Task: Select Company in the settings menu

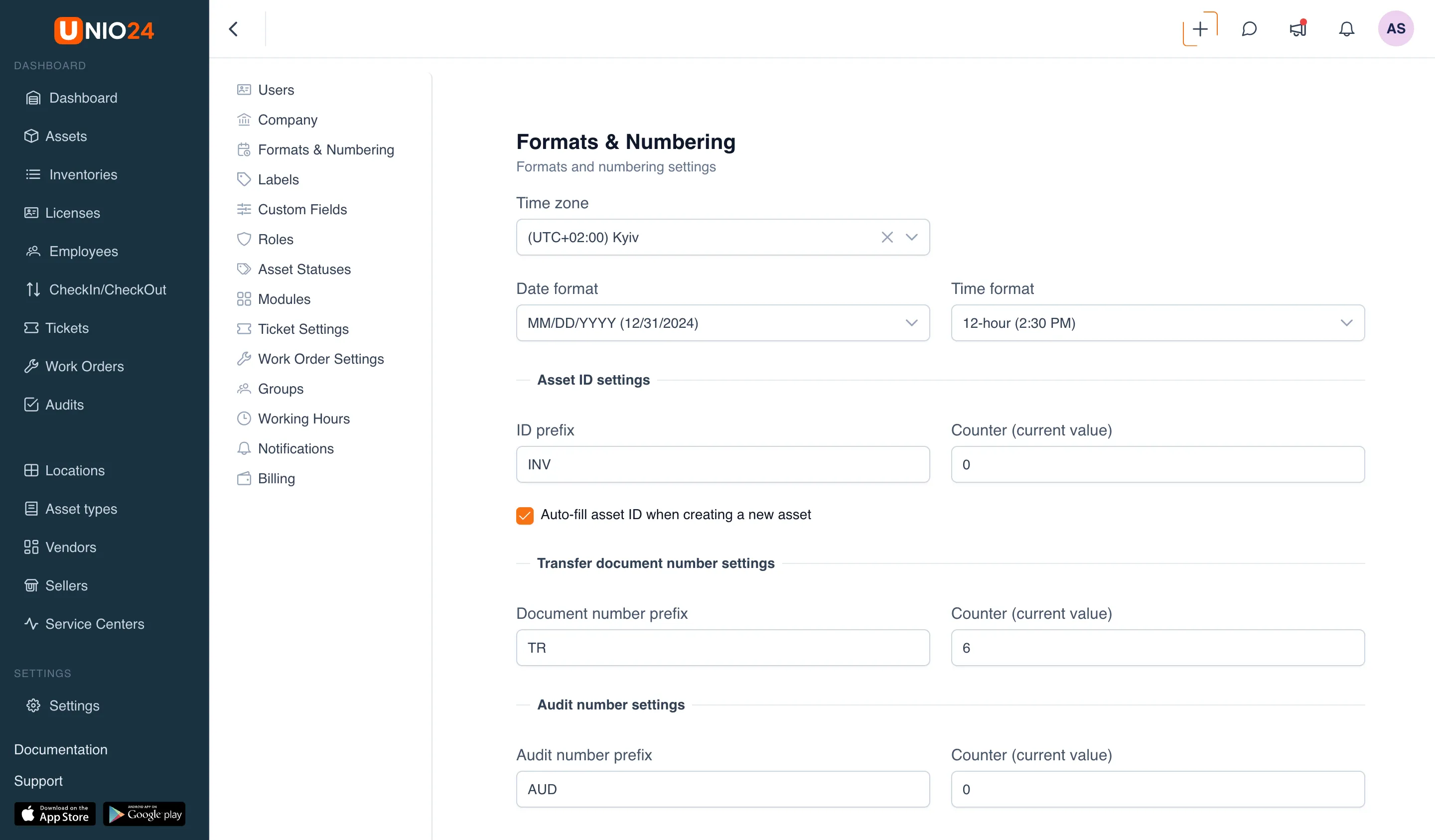Action: click(277, 120)
